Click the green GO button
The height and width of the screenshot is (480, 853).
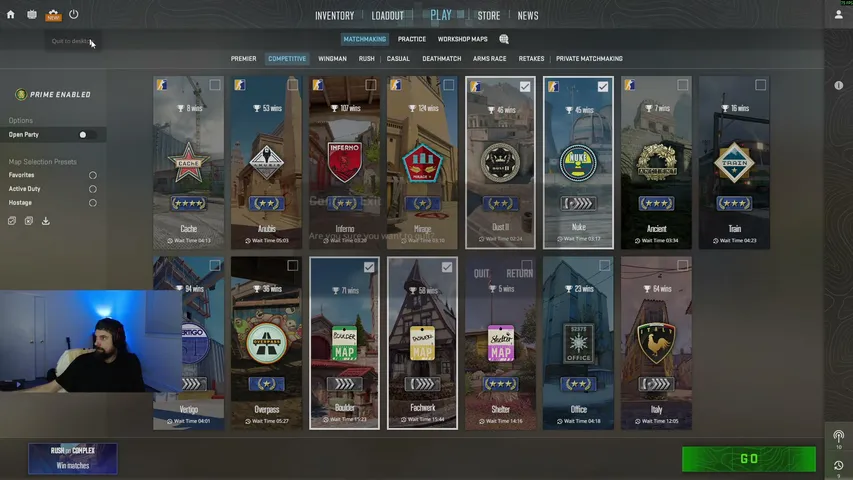tap(749, 459)
